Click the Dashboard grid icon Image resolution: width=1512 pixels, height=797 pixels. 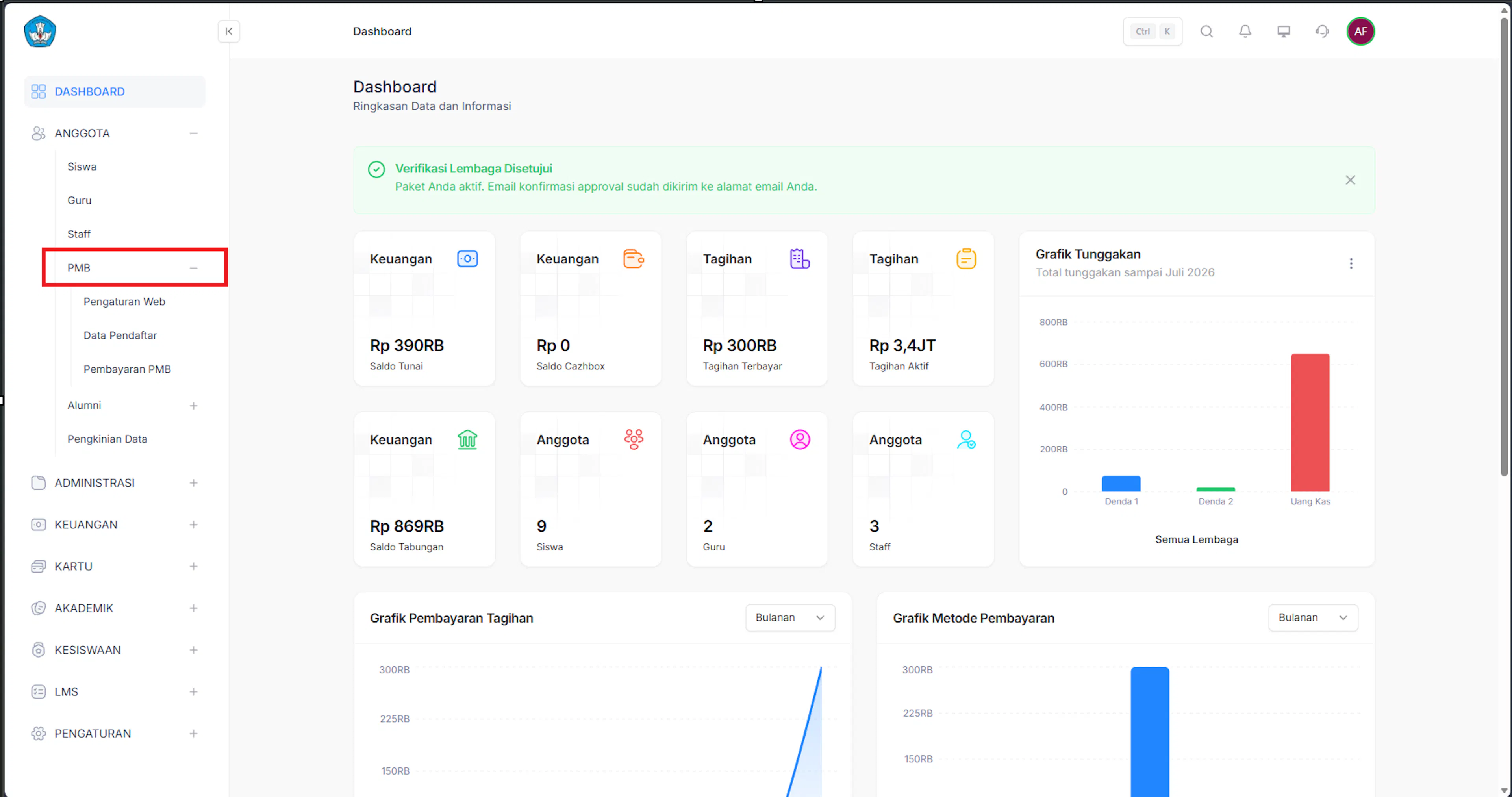tap(38, 92)
